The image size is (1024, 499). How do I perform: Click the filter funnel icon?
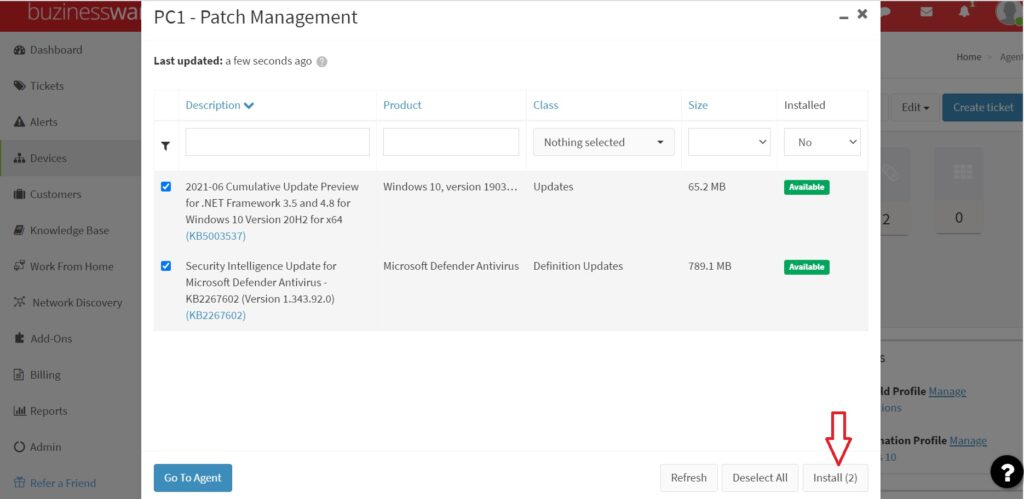point(165,146)
